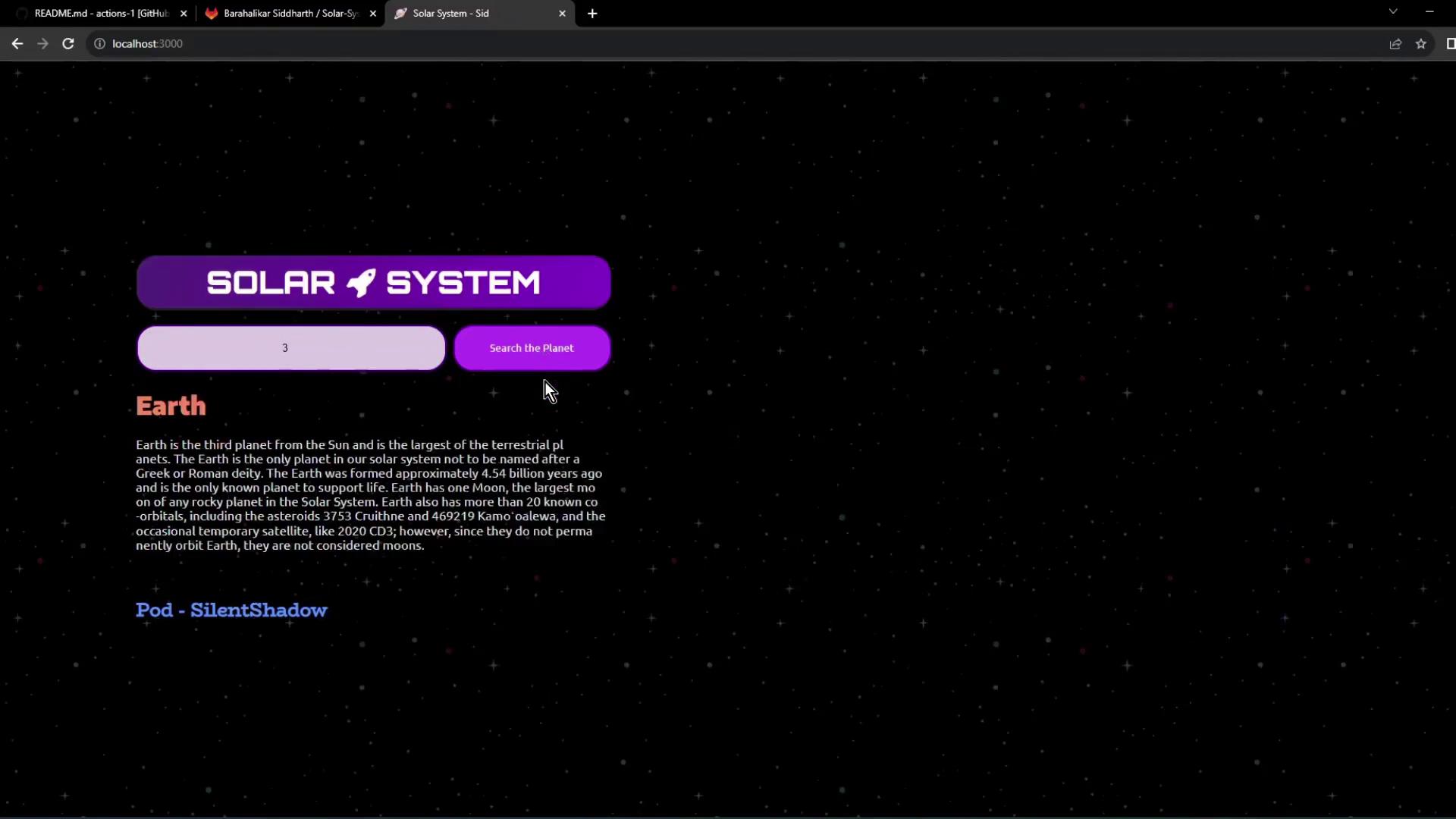Viewport: 1456px width, 819px height.
Task: Click the browser back arrow
Action: click(17, 44)
